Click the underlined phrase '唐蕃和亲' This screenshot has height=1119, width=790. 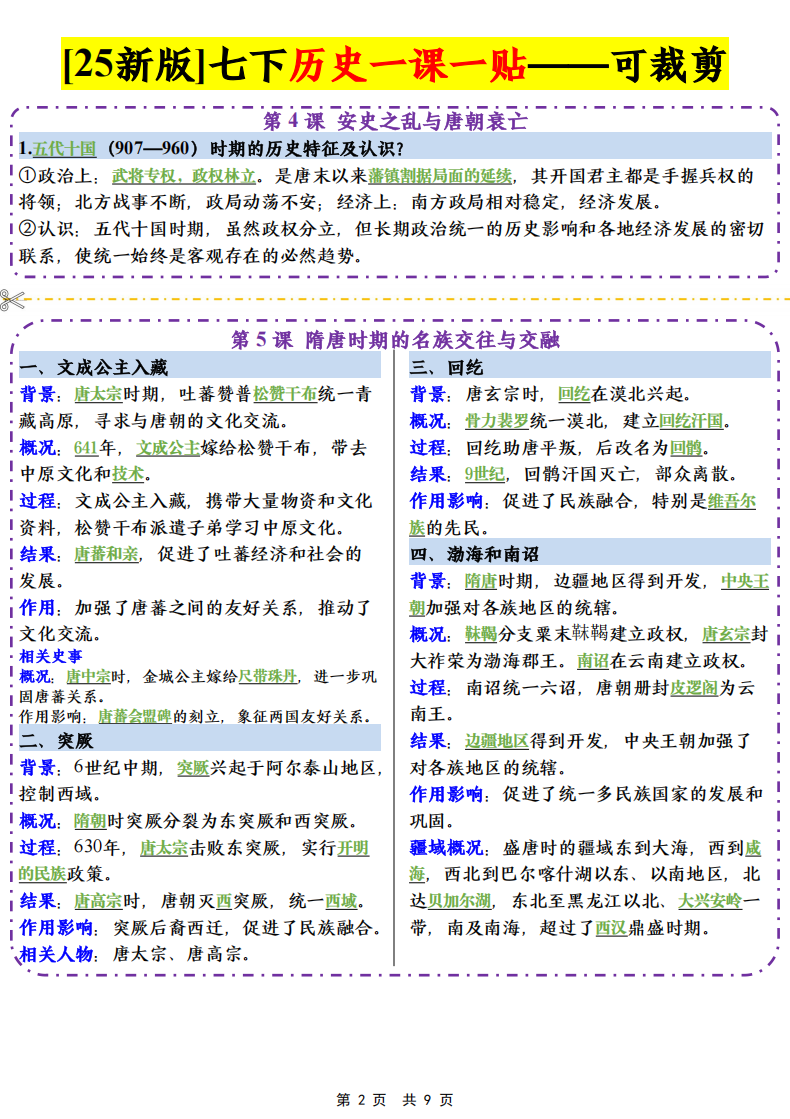click(x=106, y=554)
